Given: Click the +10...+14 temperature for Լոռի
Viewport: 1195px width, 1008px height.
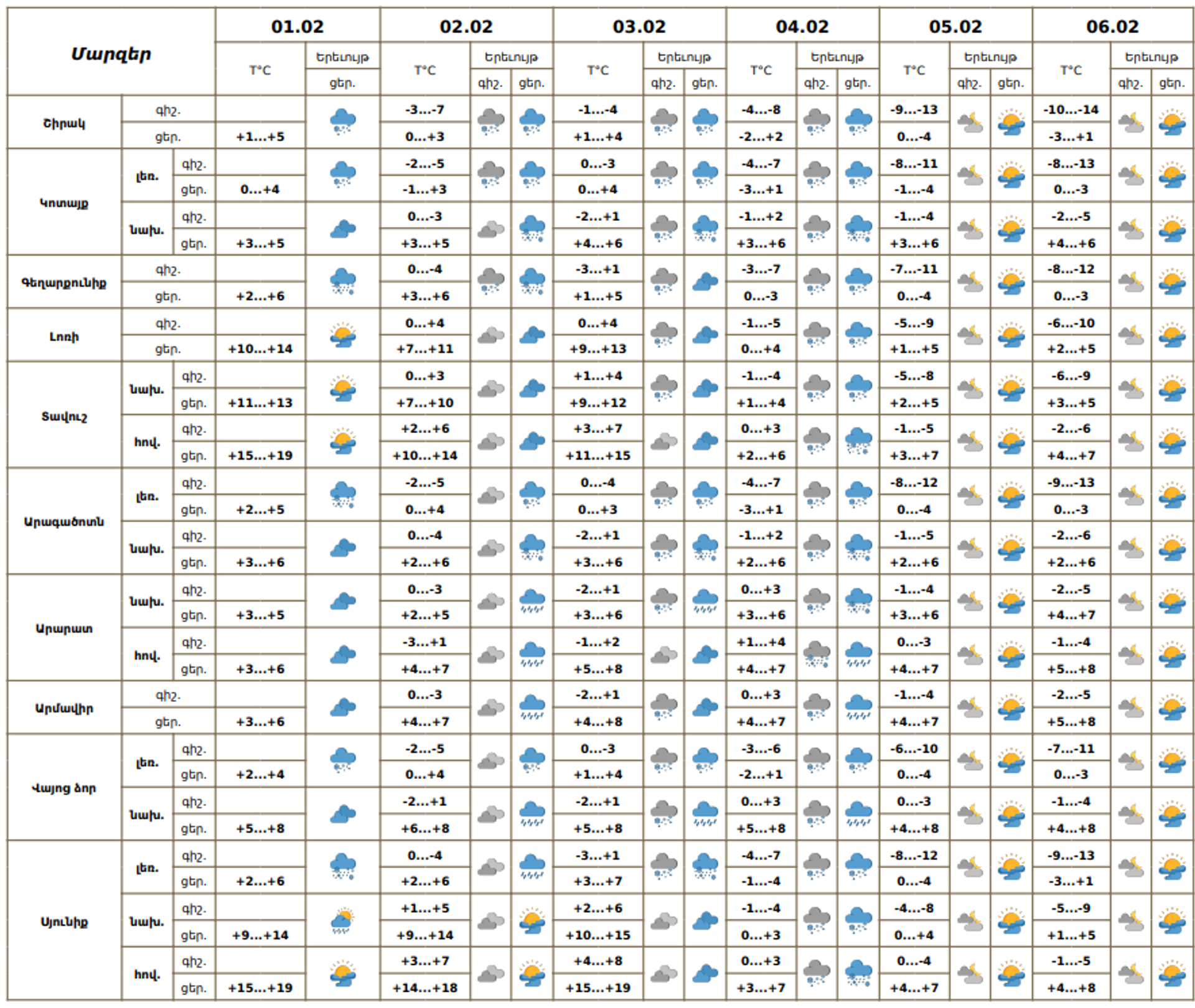Looking at the screenshot, I should (260, 349).
